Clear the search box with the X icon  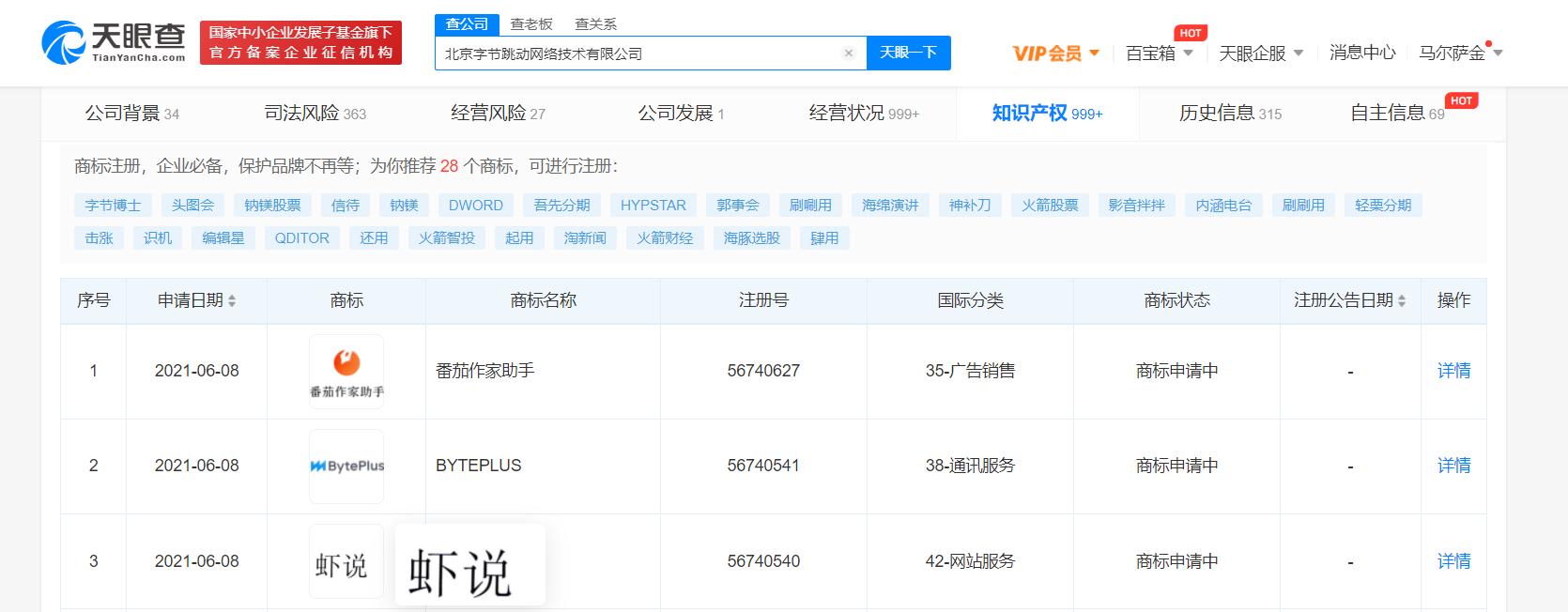849,54
